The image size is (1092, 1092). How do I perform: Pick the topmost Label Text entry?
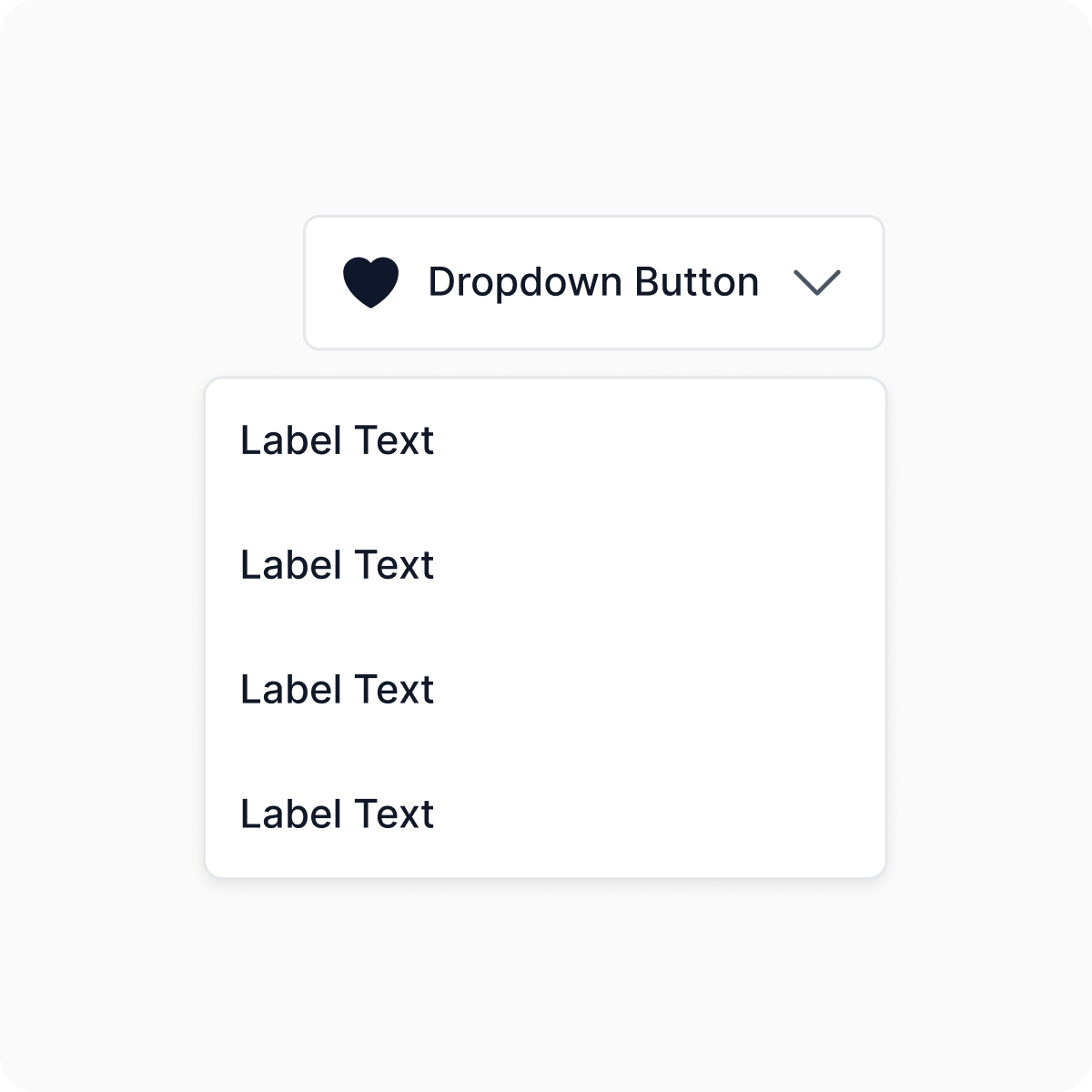(338, 440)
